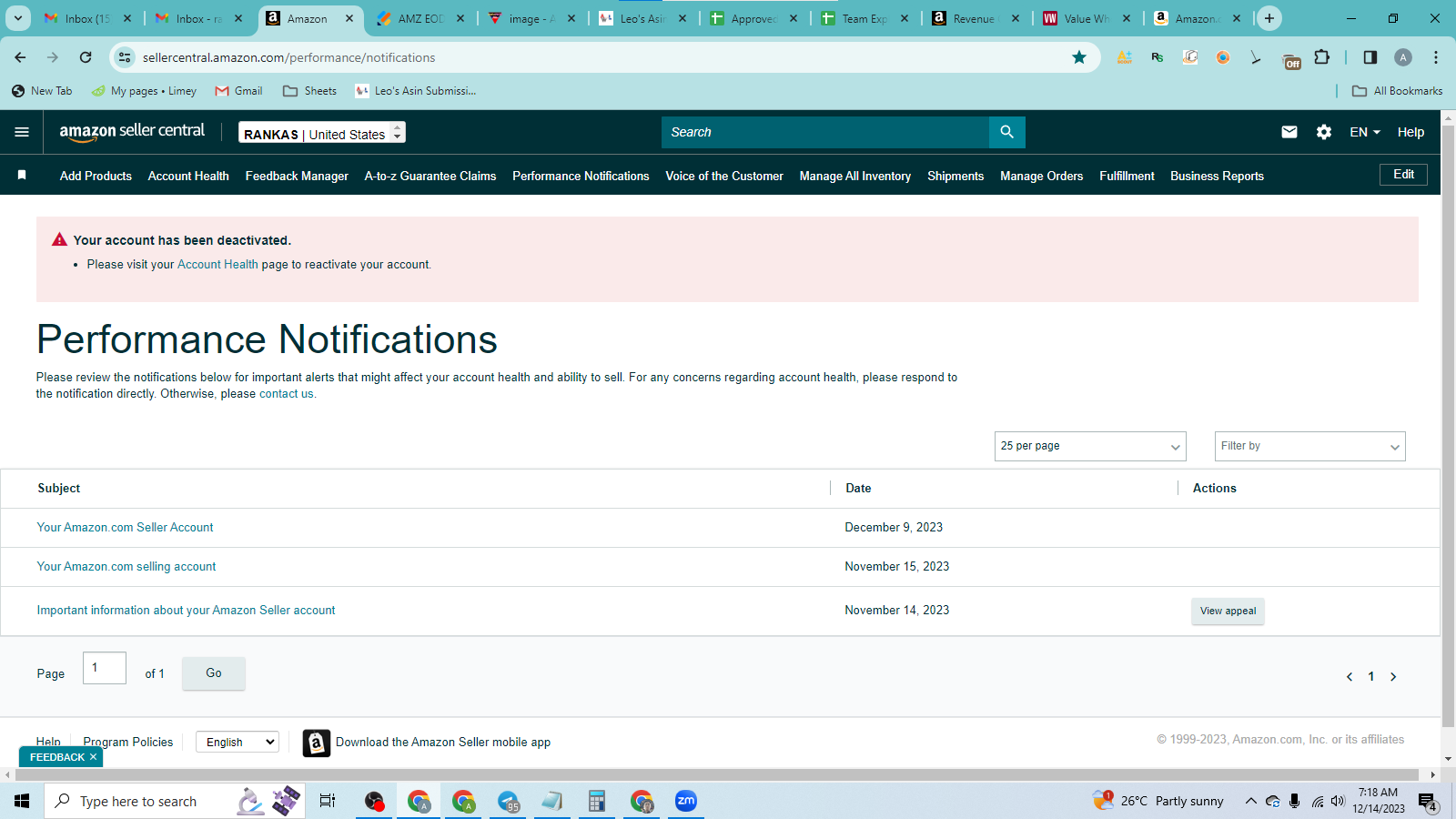Image resolution: width=1456 pixels, height=819 pixels.
Task: Open the Zoom app on the taskbar
Action: (x=685, y=801)
